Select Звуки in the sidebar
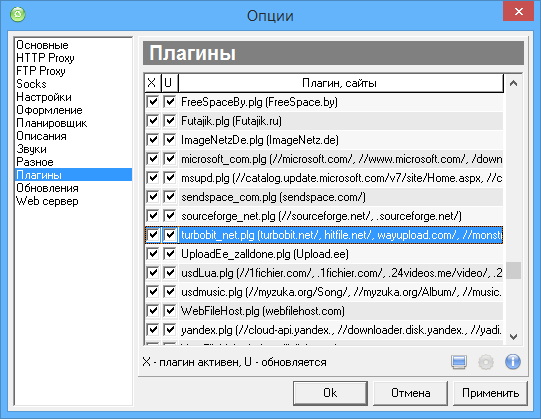 (x=31, y=149)
